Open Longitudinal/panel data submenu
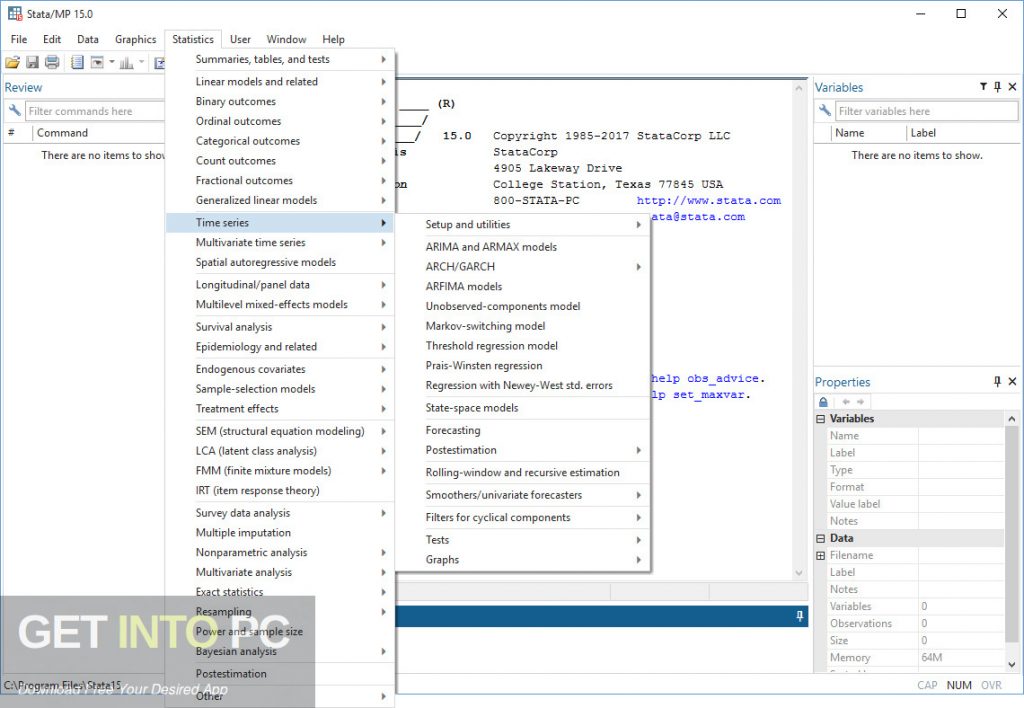This screenshot has height=708, width=1024. [280, 285]
